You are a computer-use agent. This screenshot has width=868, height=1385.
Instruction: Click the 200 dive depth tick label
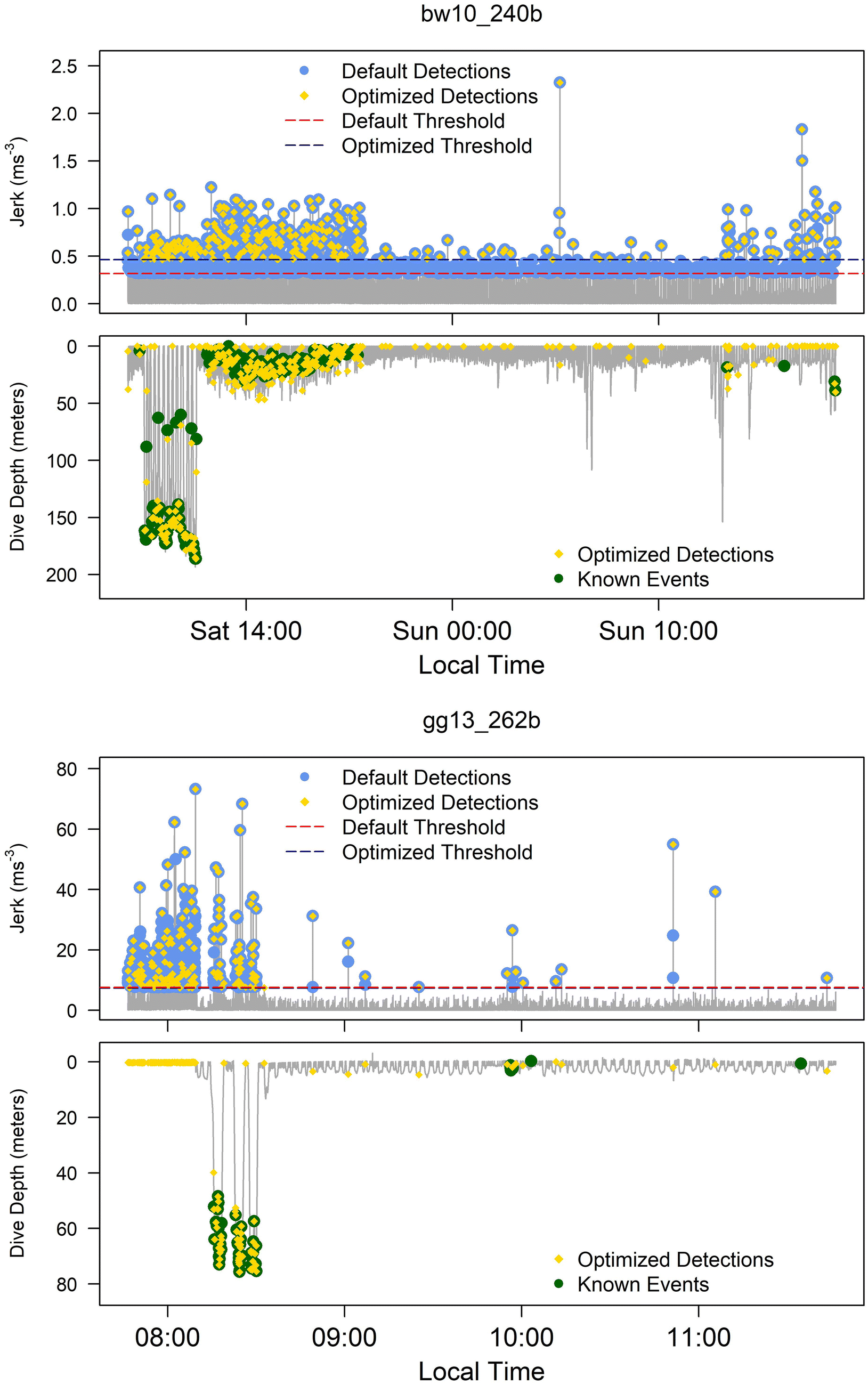tap(61, 574)
